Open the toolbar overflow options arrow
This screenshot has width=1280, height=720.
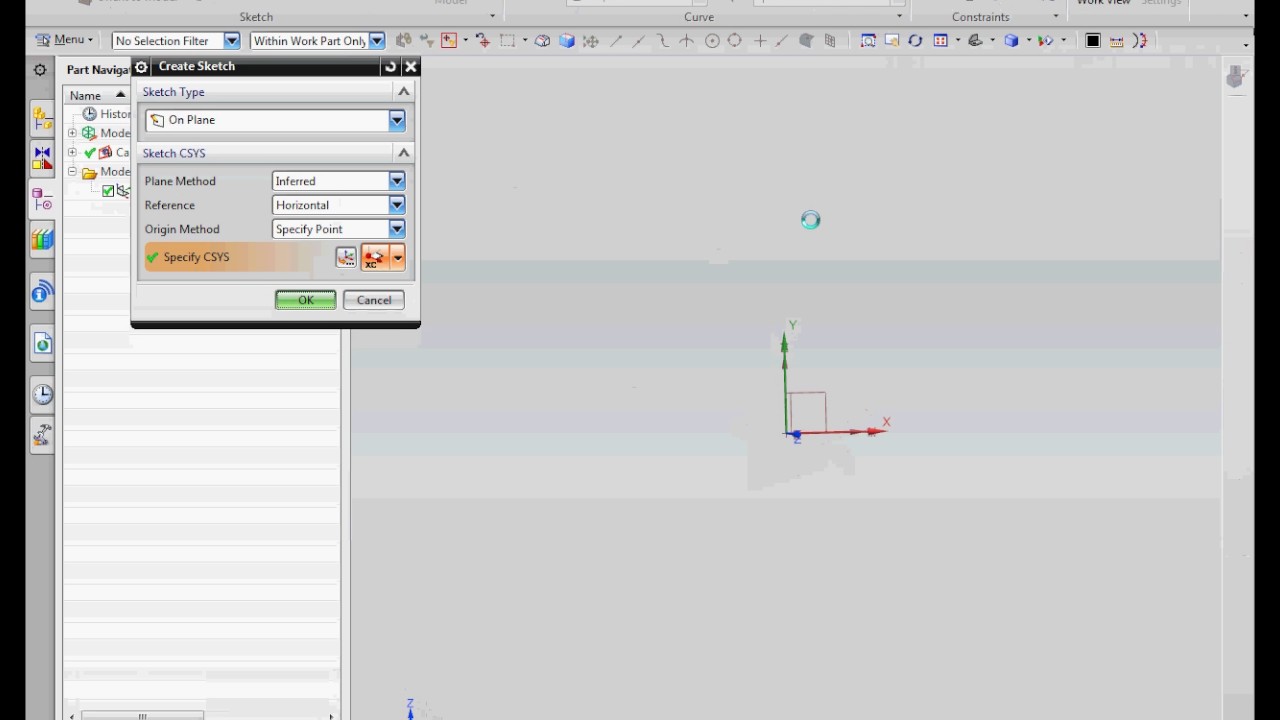pos(1245,44)
